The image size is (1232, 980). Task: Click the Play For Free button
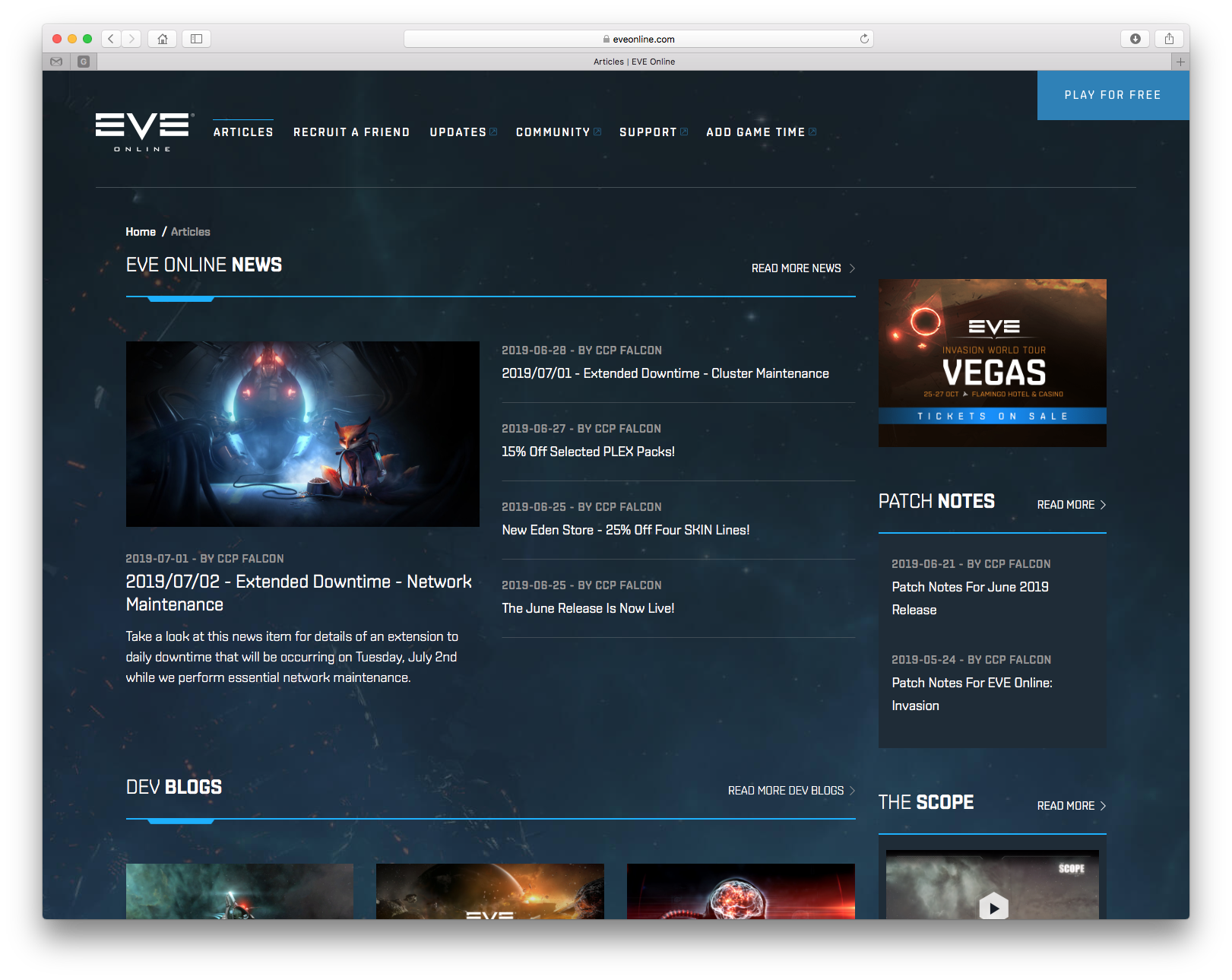pos(1112,95)
